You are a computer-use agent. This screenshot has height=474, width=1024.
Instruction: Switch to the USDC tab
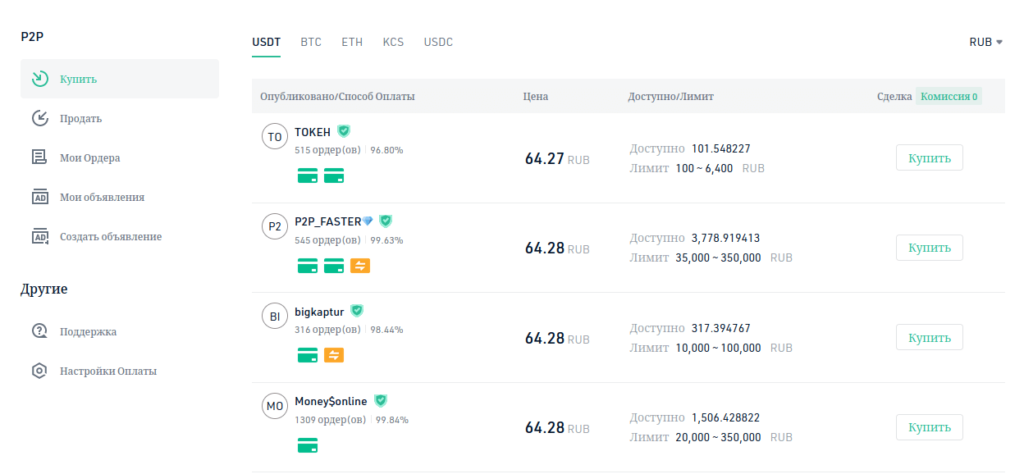pos(438,42)
